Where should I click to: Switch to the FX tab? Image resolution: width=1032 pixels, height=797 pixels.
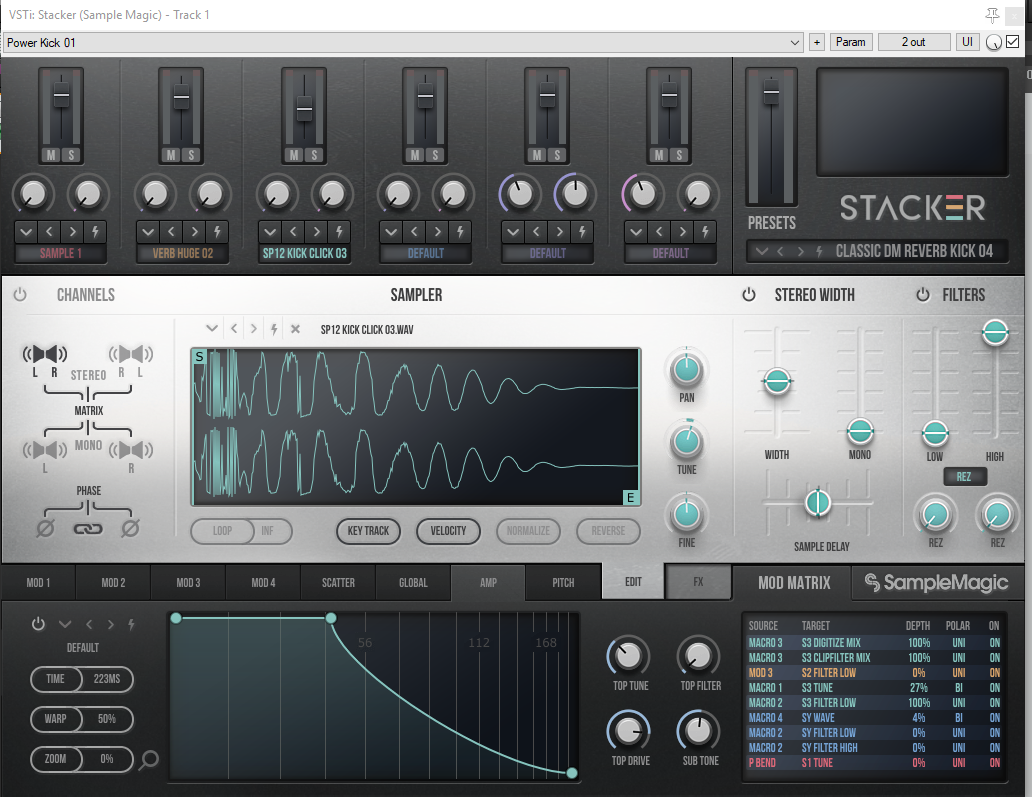(x=698, y=582)
